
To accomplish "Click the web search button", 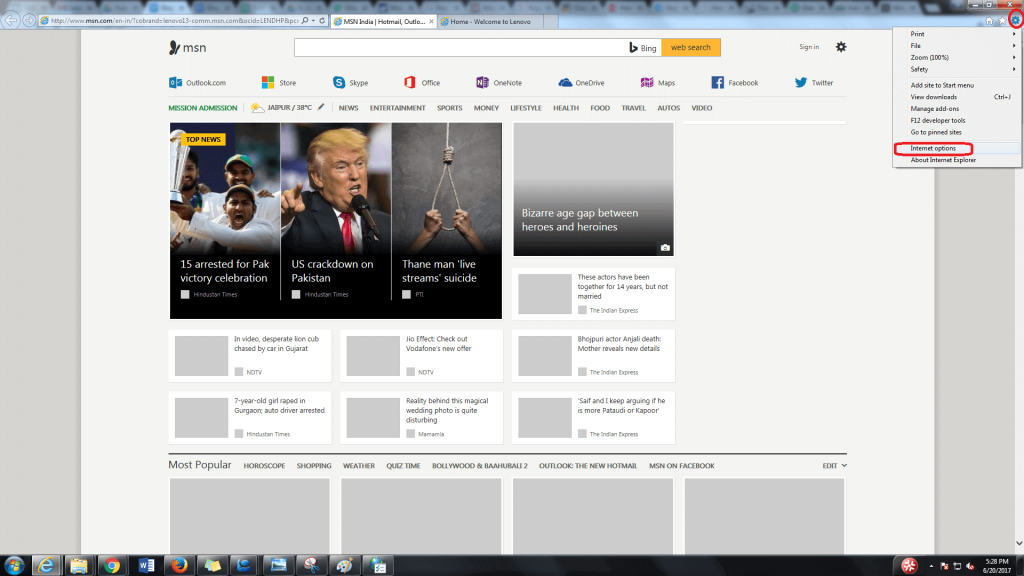I will point(691,47).
